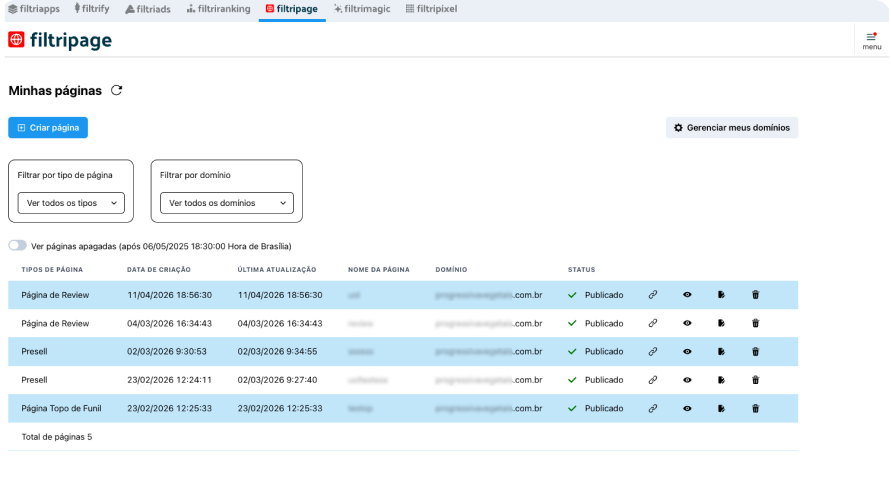Open Ver todos os tipos dropdown
This screenshot has height=501, width=891.
pyautogui.click(x=71, y=203)
